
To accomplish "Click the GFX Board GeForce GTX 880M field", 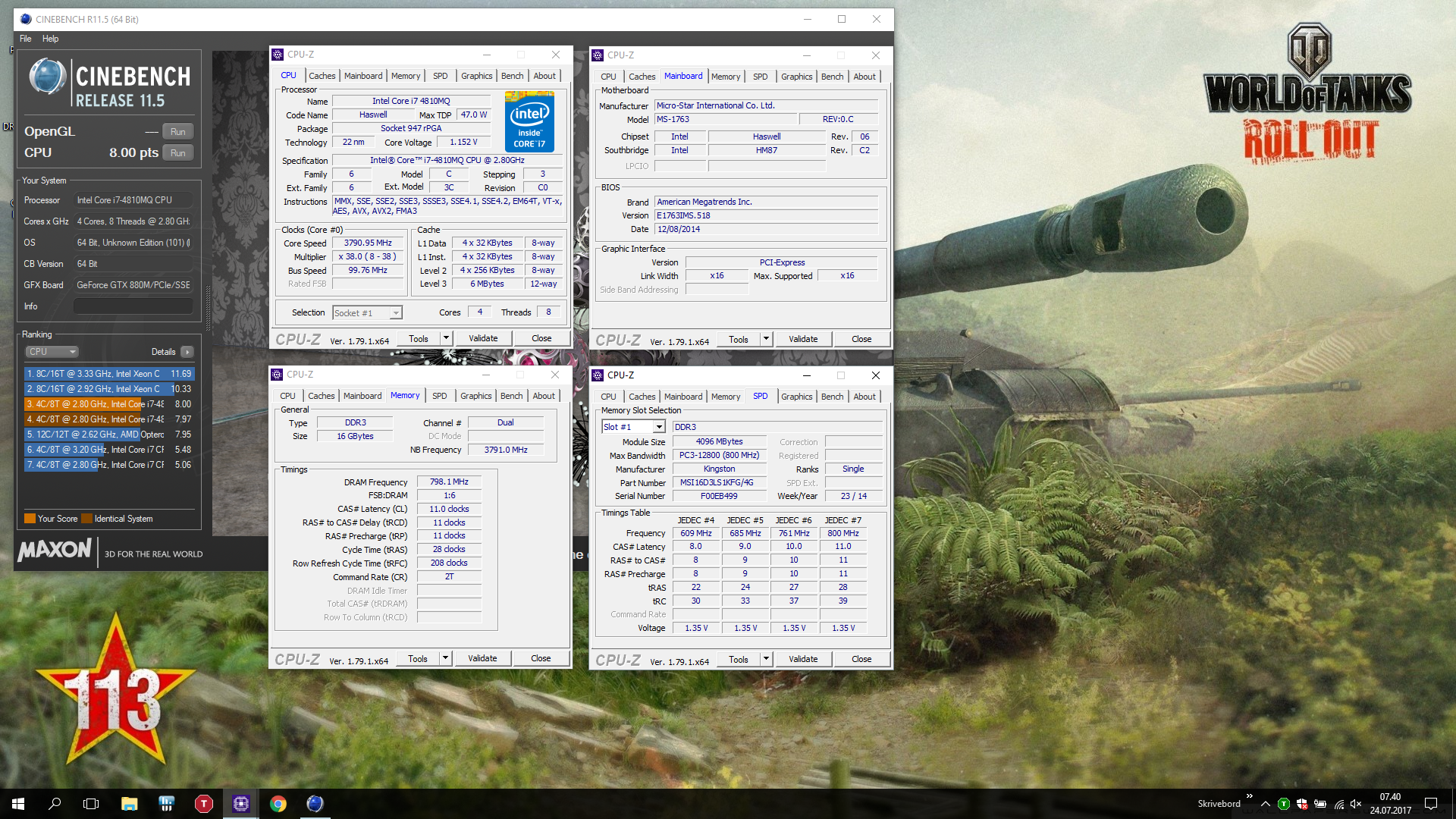I will point(133,285).
